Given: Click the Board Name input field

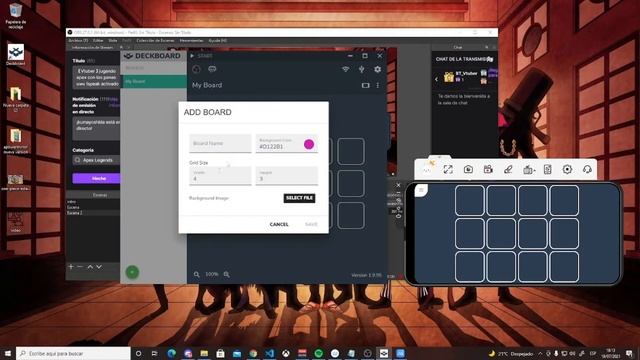Looking at the screenshot, I should (x=220, y=144).
